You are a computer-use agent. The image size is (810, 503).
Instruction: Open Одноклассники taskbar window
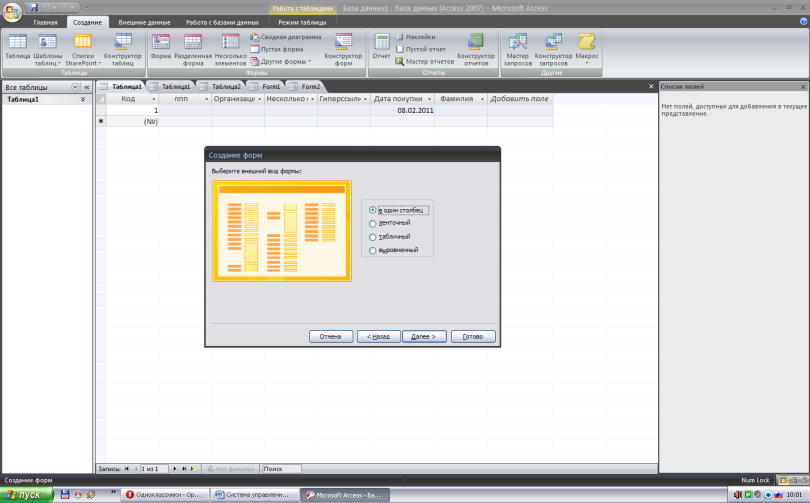pyautogui.click(x=165, y=495)
